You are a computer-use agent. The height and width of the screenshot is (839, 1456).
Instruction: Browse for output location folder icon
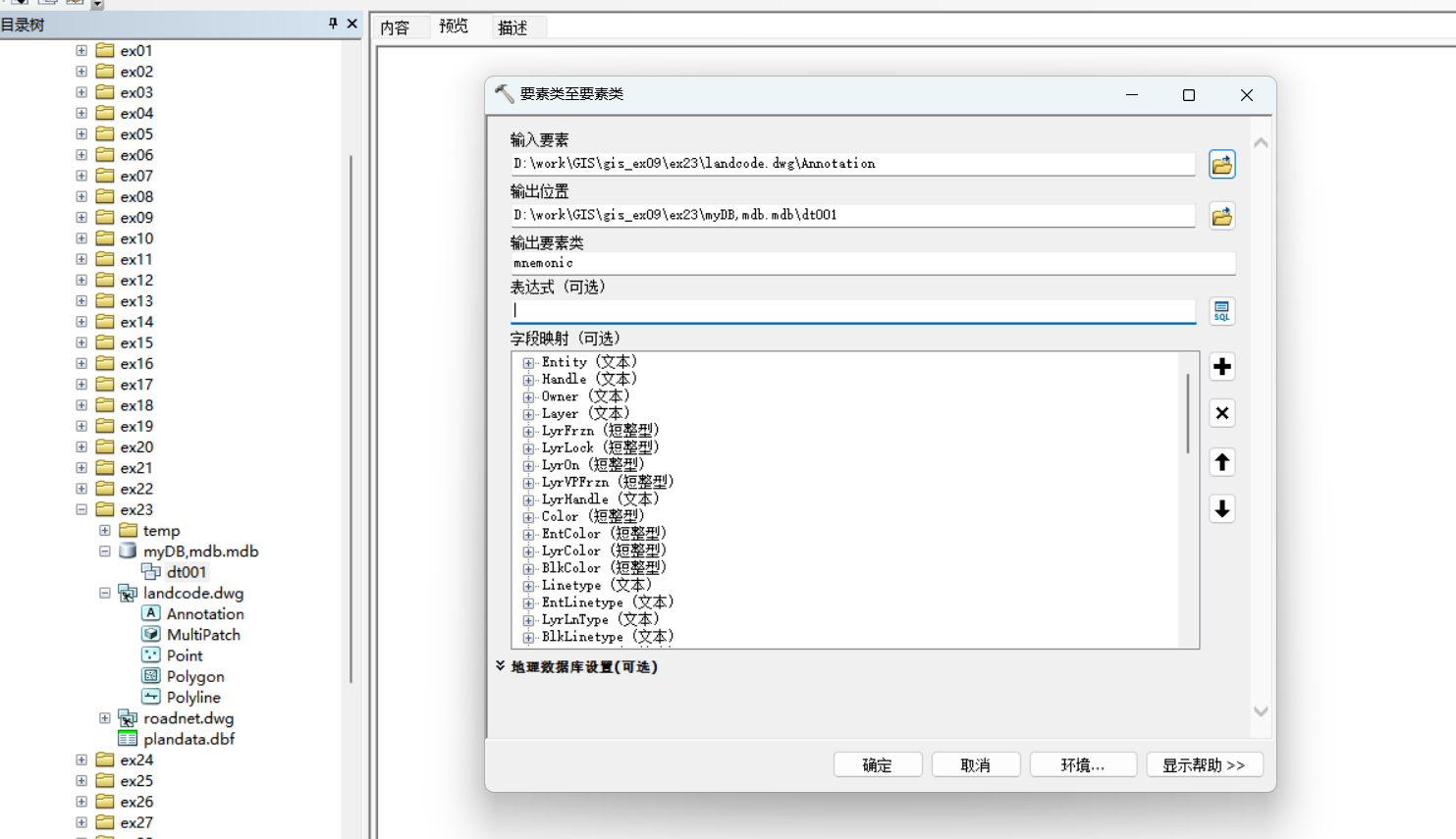(1221, 216)
